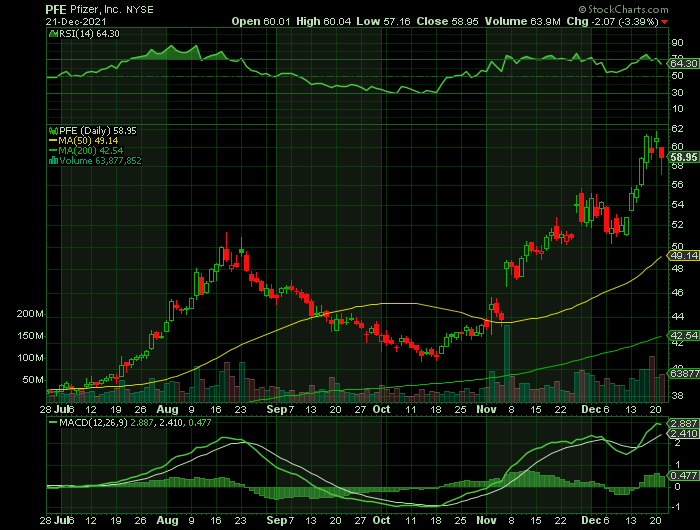The width and height of the screenshot is (700, 530).
Task: Click the 150M volume scale label
Action: (x=30, y=336)
